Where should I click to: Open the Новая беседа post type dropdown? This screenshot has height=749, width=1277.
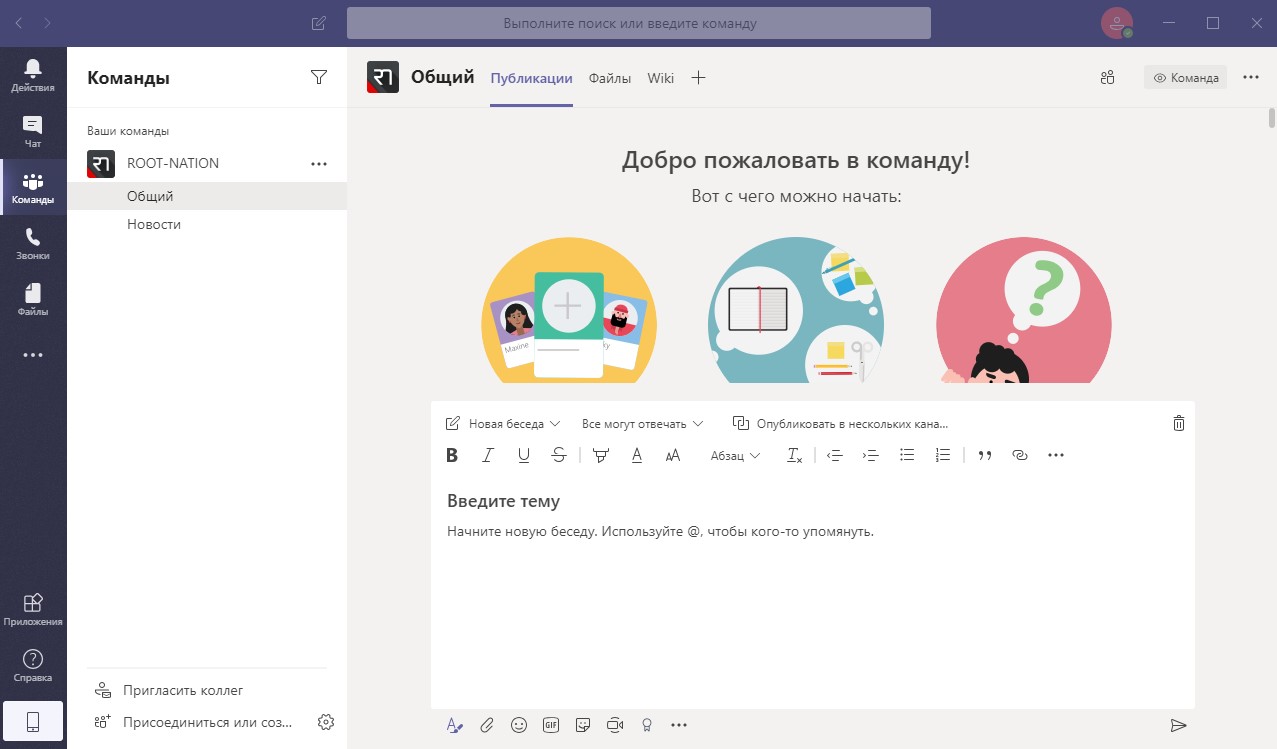[503, 423]
